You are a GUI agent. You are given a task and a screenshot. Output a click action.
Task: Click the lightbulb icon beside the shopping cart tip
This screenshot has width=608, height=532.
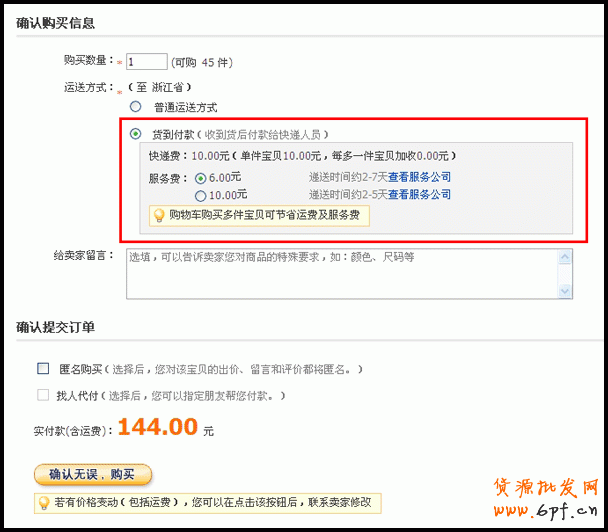[158, 214]
